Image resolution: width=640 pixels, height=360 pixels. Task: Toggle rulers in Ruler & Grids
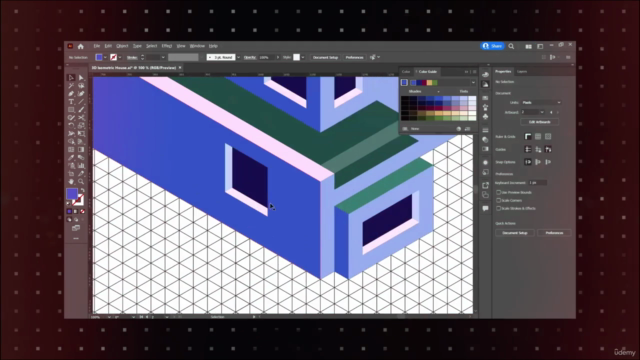point(528,136)
